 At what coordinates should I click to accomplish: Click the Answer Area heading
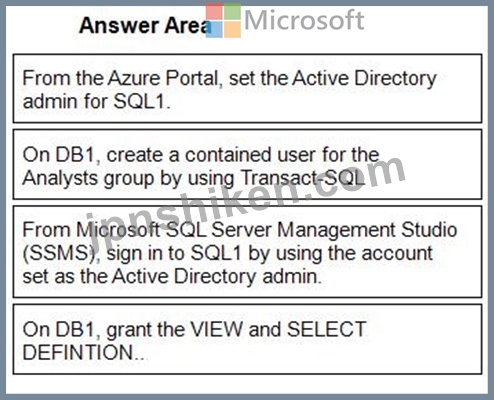click(x=145, y=25)
